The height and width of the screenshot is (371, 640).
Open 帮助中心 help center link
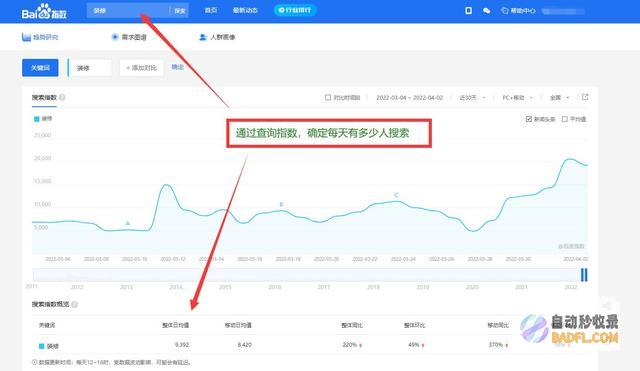pyautogui.click(x=518, y=11)
